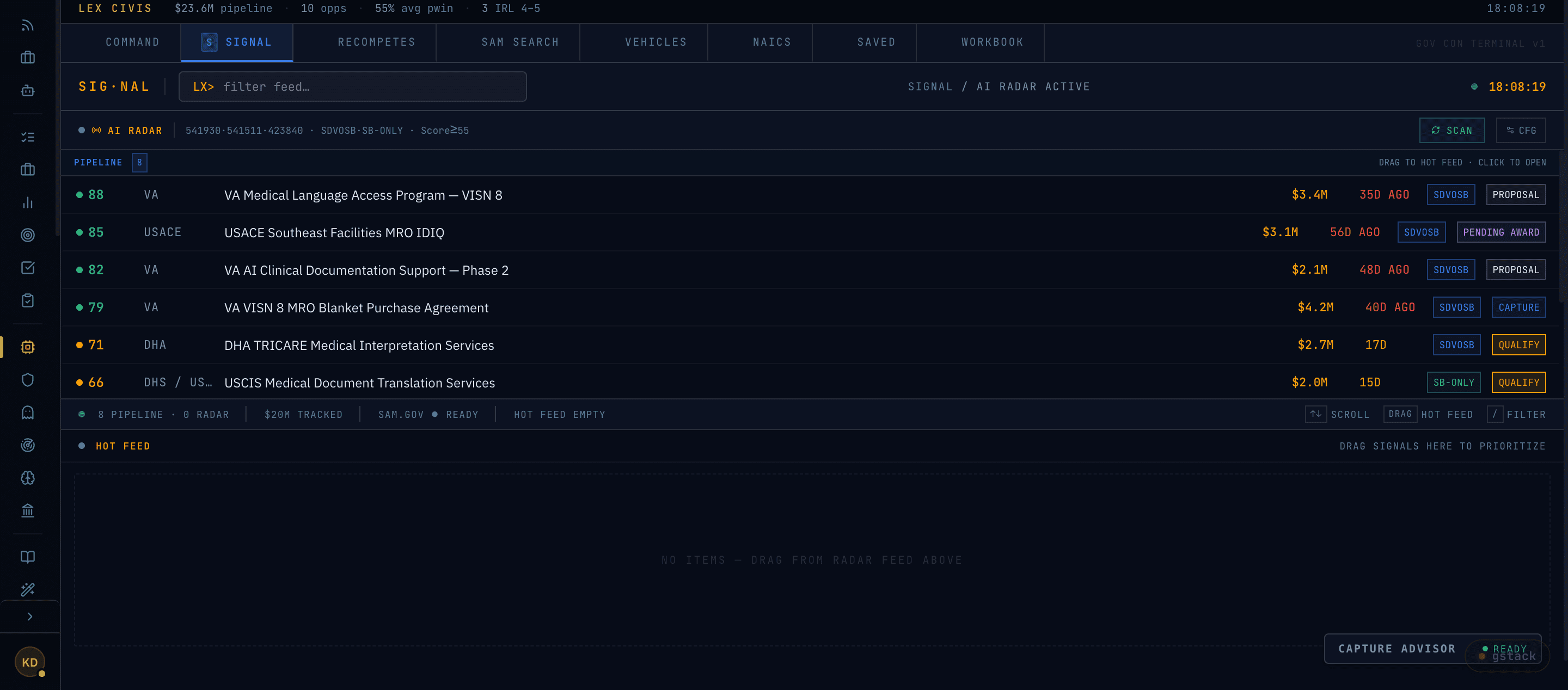Open the clipboard check sidebar icon
This screenshot has width=1568, height=690.
(27, 300)
